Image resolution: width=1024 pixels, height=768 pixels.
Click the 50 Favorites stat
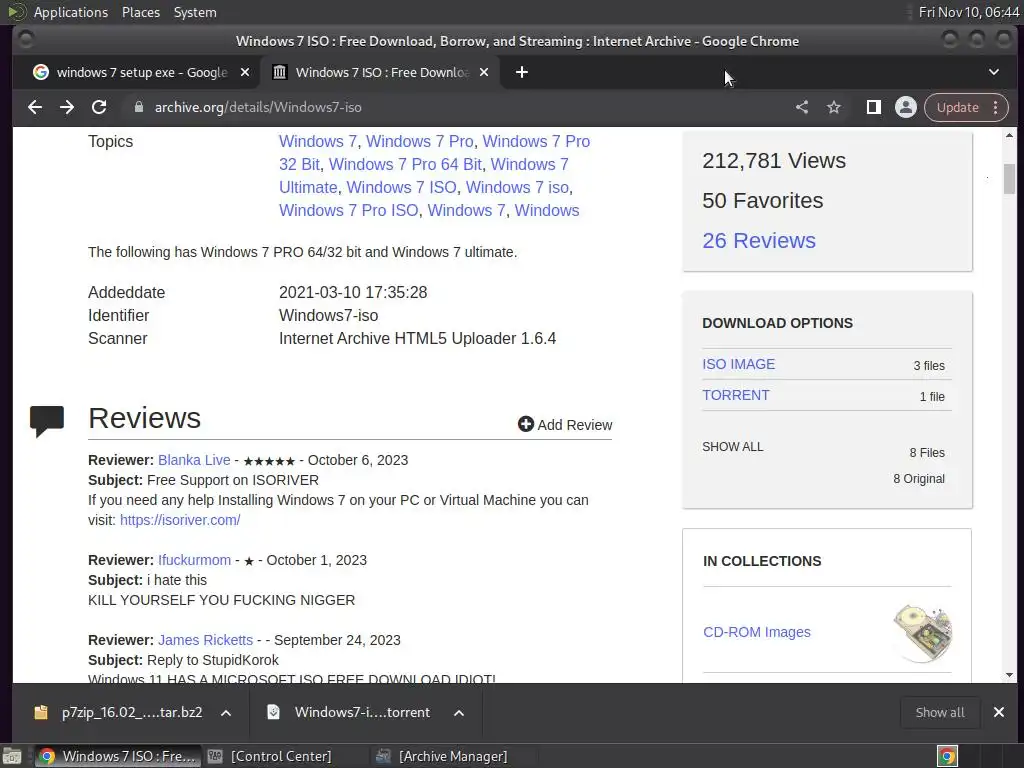(x=762, y=200)
